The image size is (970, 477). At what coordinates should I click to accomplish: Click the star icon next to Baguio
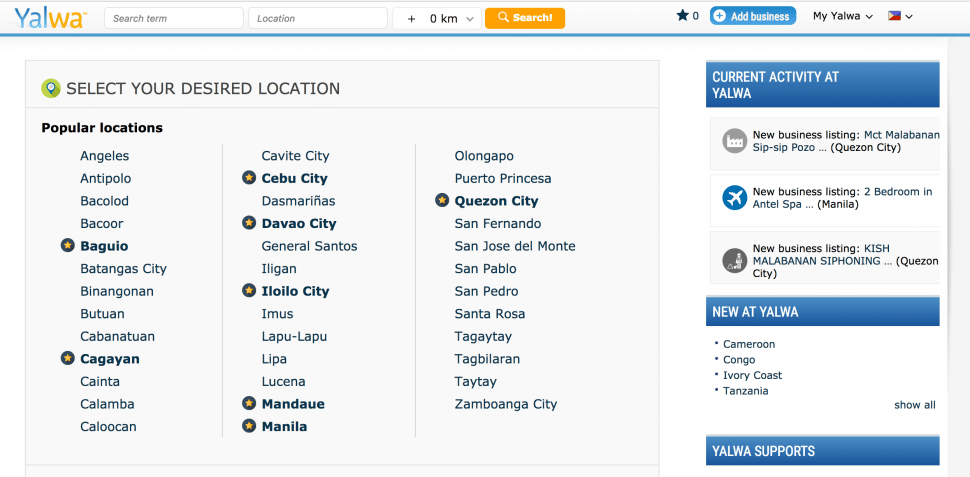[x=67, y=246]
